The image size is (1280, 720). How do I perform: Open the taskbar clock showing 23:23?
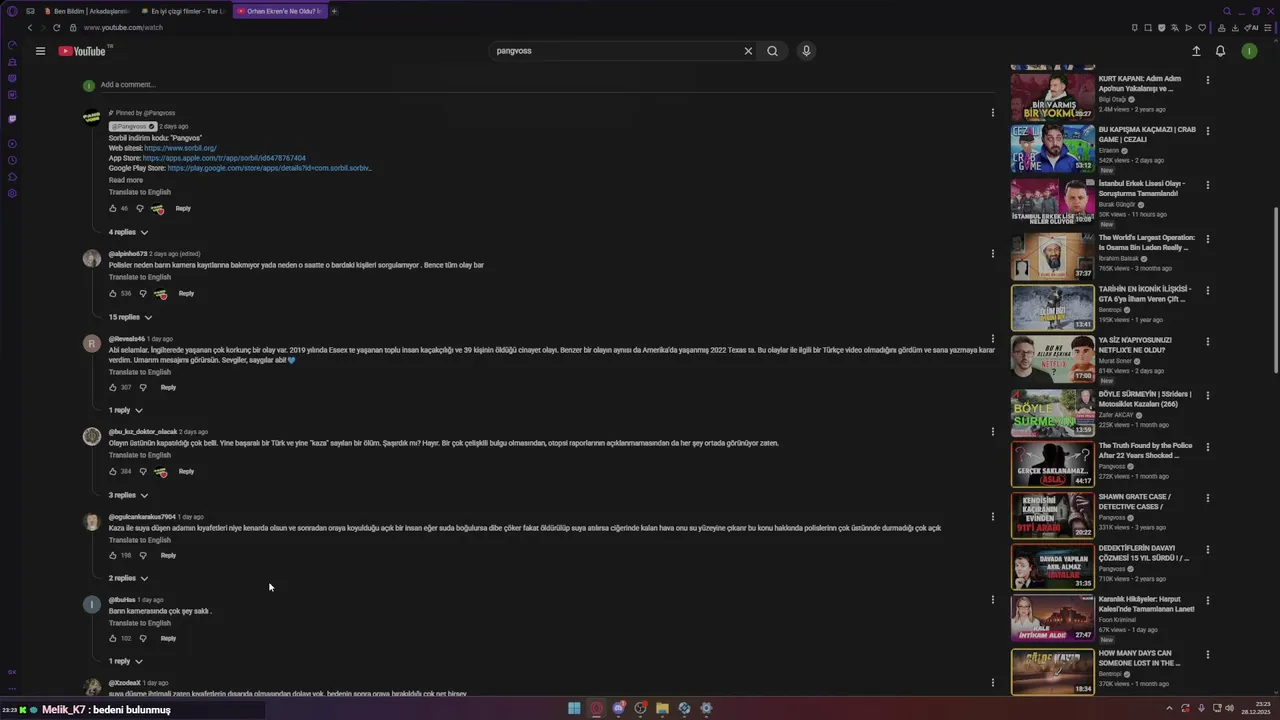click(1255, 708)
